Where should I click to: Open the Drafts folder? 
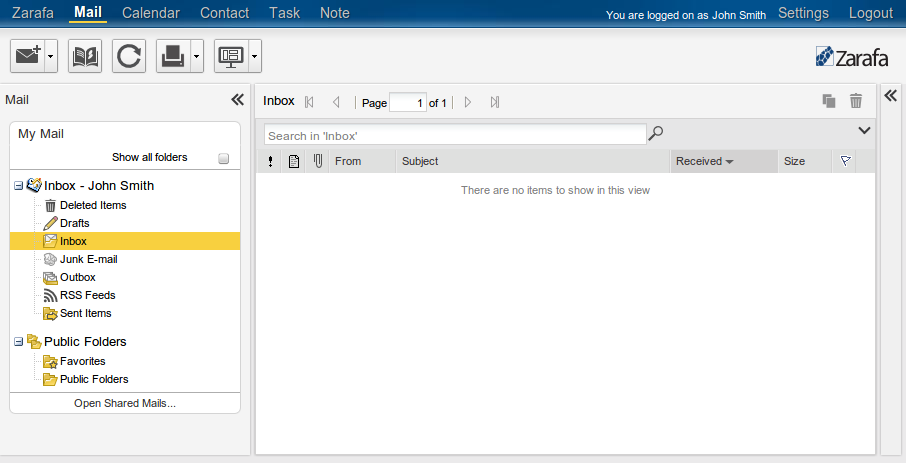(75, 223)
